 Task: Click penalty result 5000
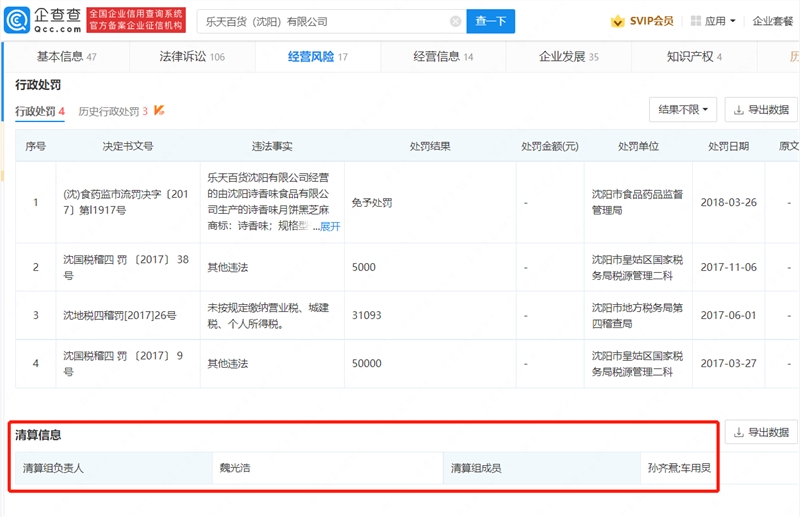pyautogui.click(x=363, y=267)
